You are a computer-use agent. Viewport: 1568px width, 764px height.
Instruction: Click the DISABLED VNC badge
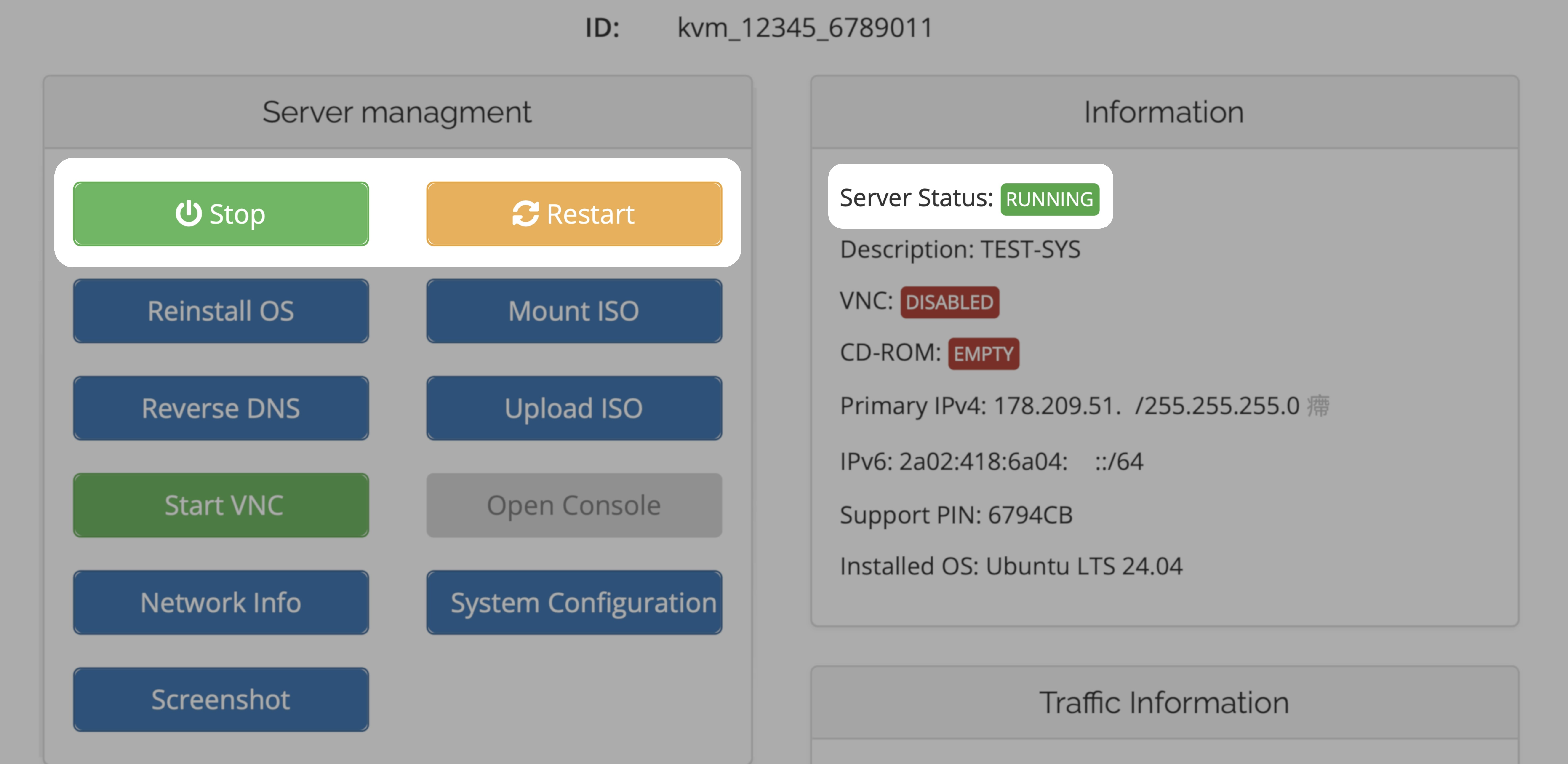[x=949, y=302]
